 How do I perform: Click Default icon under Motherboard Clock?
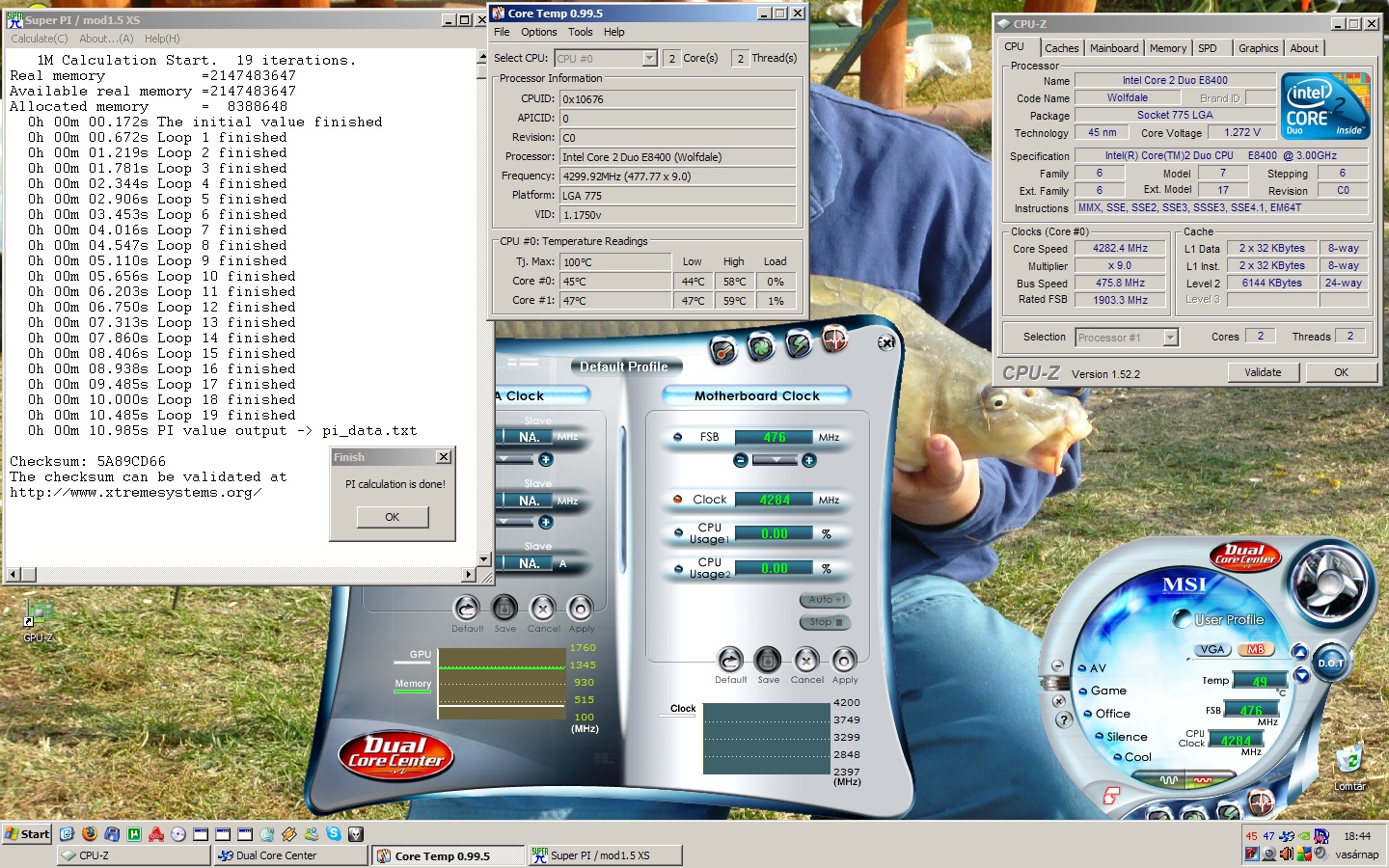click(730, 660)
